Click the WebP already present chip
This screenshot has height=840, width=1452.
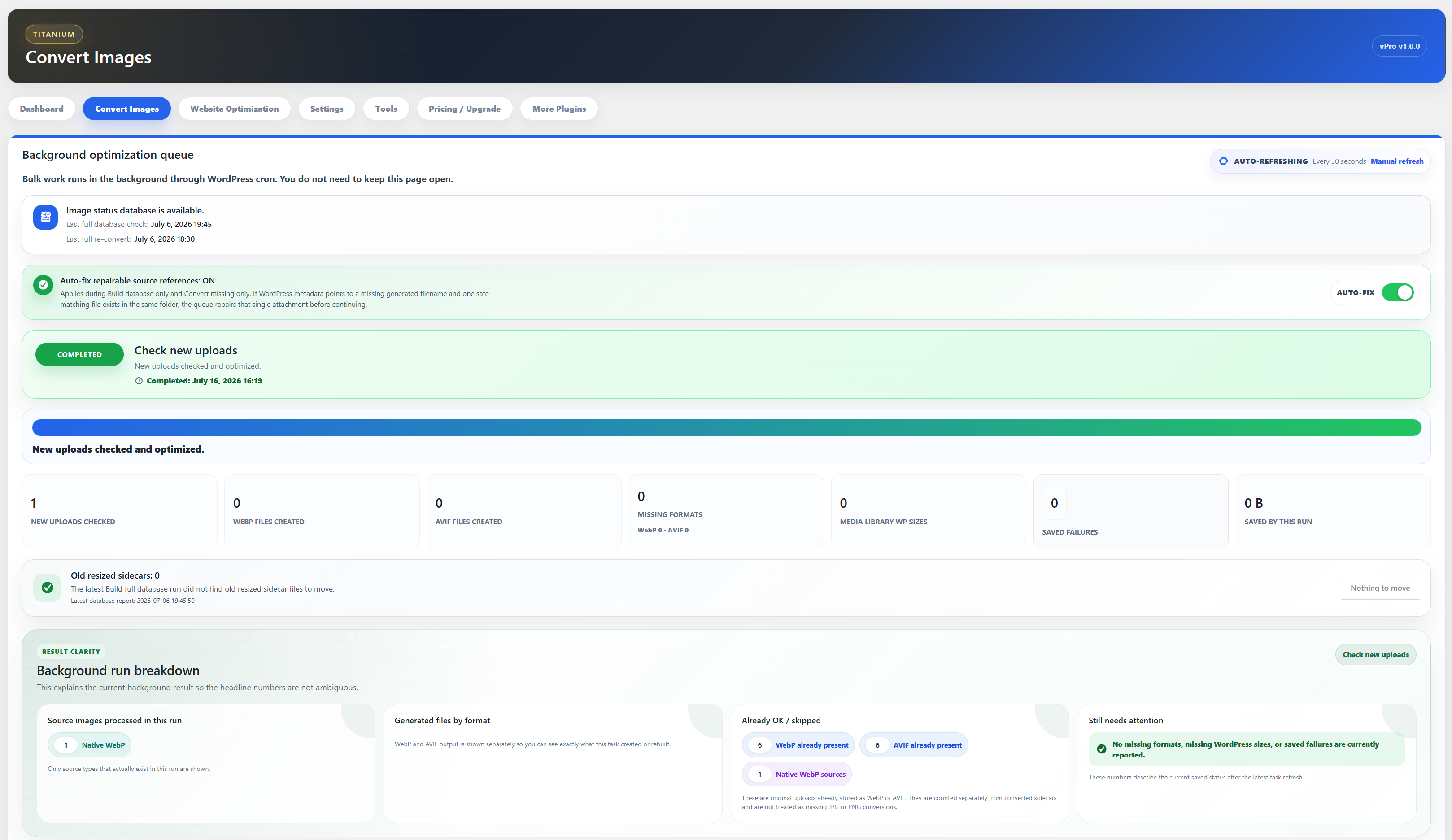[798, 745]
